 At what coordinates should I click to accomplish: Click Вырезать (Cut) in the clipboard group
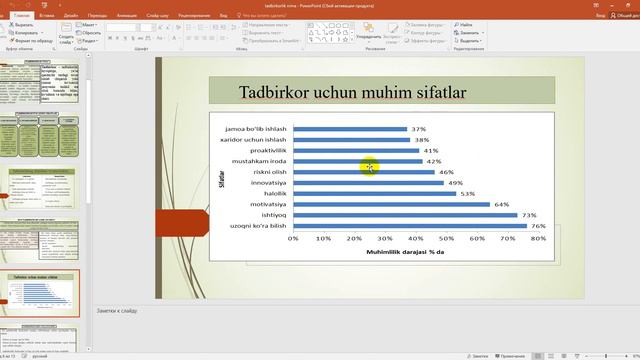(21, 25)
